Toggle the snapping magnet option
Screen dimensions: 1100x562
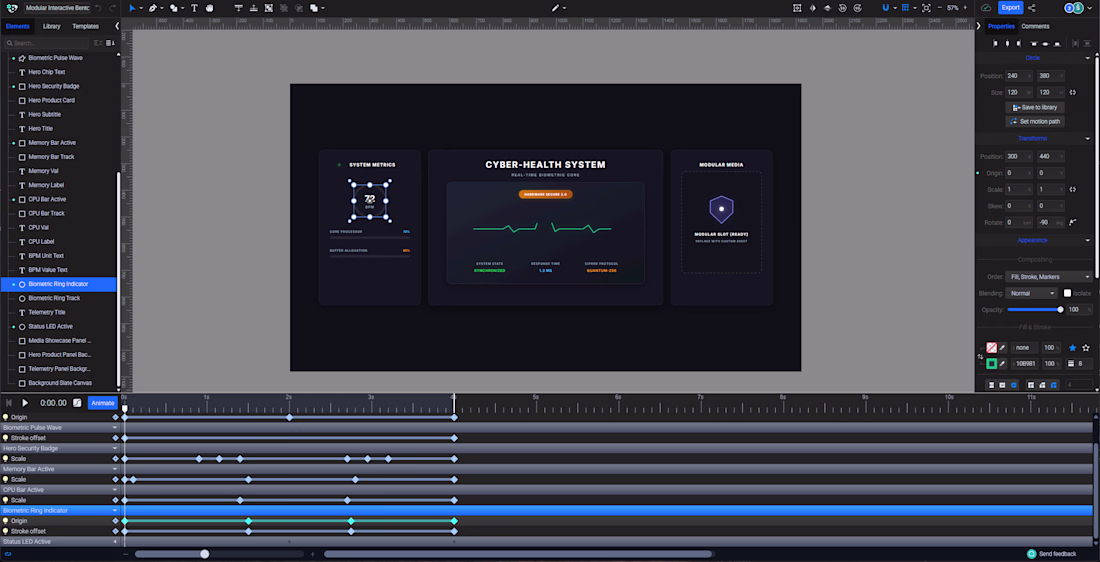coord(886,8)
